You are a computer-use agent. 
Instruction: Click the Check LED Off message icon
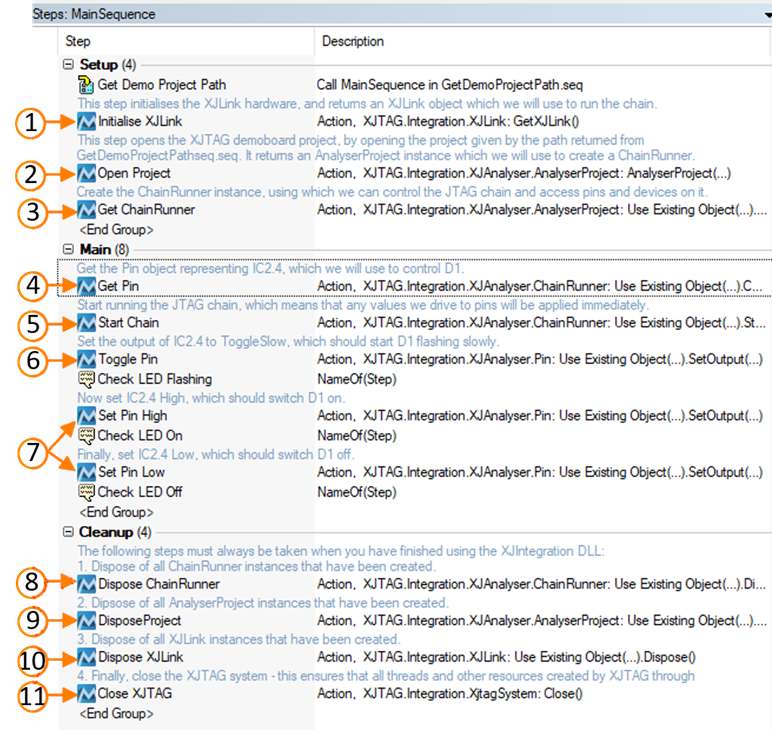pos(86,491)
